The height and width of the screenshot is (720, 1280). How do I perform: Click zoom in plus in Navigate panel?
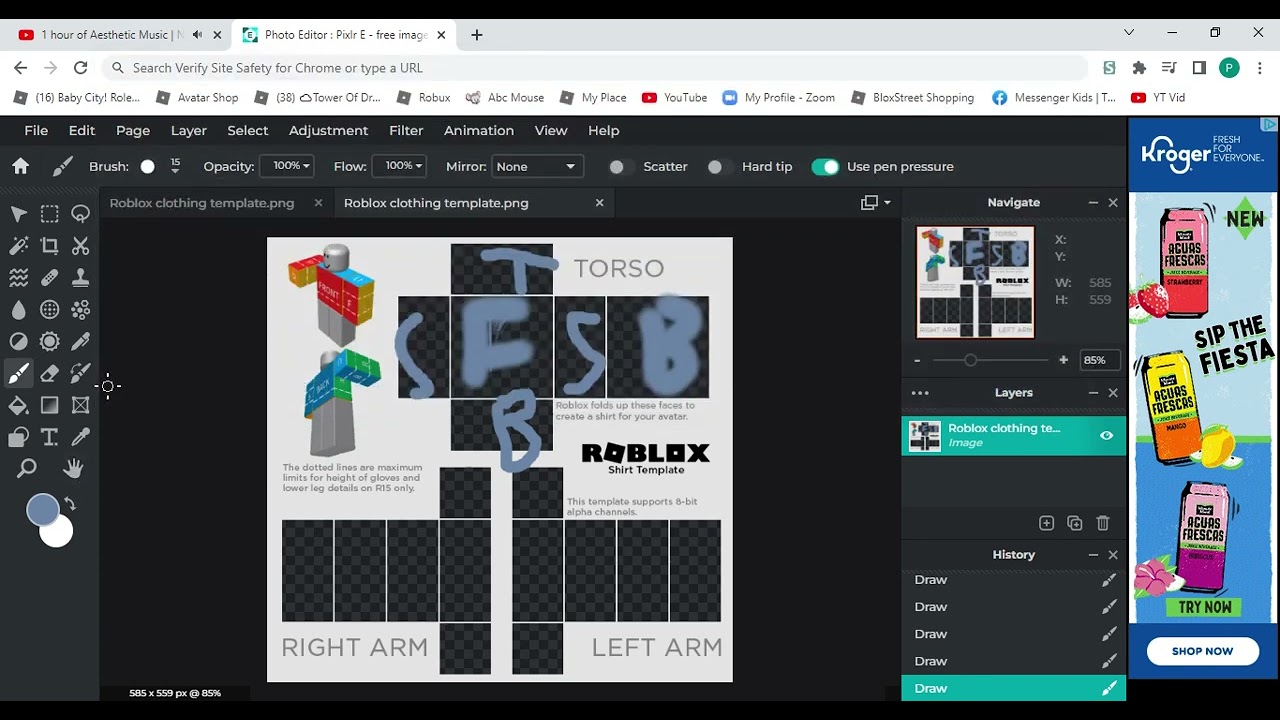coord(1063,360)
